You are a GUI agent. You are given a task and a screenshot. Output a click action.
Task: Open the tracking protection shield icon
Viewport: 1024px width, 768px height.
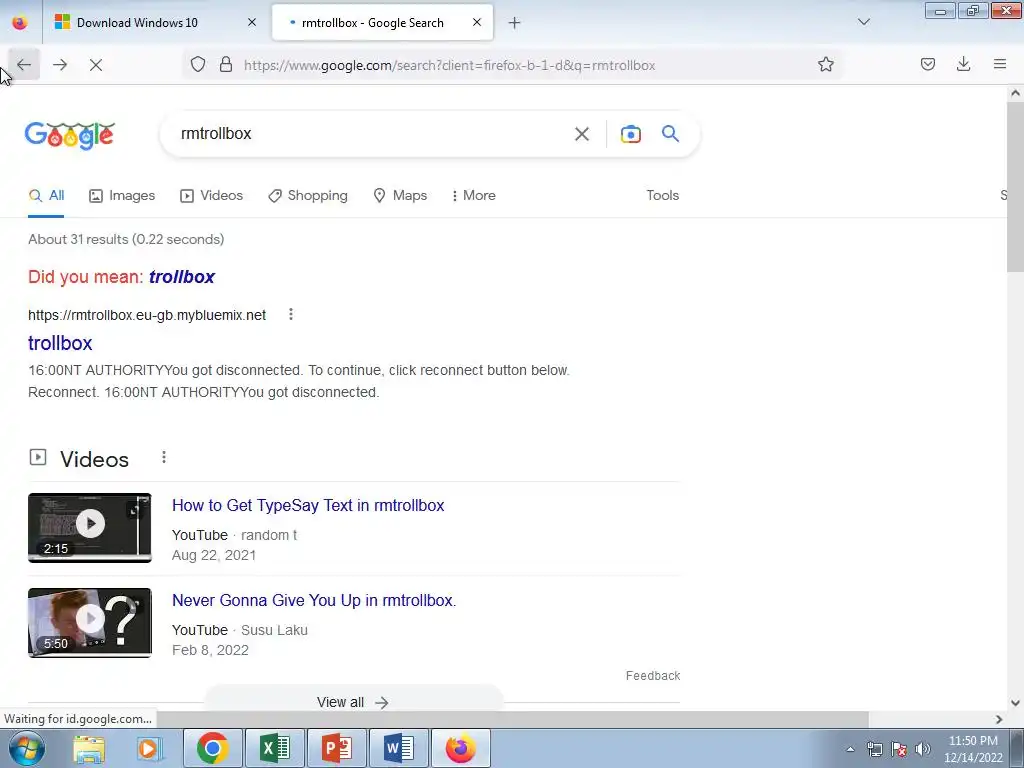pos(198,65)
